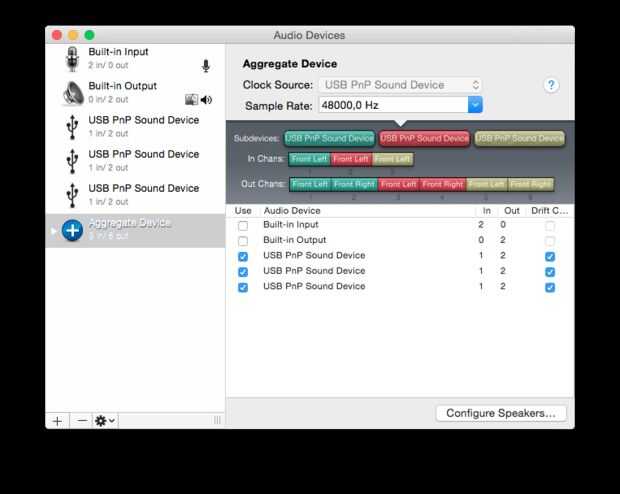Open Configure Speakers dialog
Screen dimensions: 620x494
[x=501, y=413]
